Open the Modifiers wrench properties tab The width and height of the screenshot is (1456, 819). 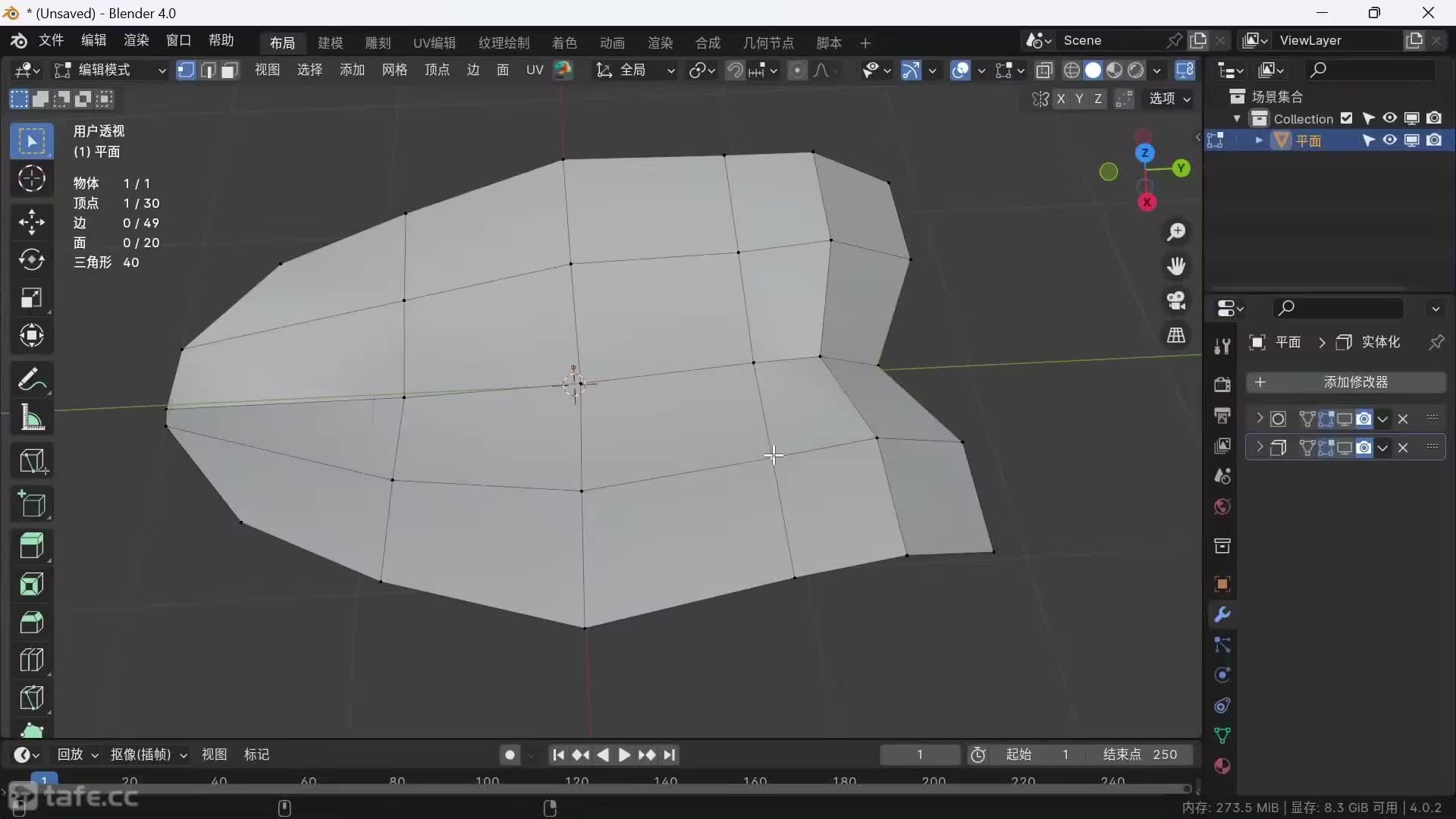(1222, 614)
